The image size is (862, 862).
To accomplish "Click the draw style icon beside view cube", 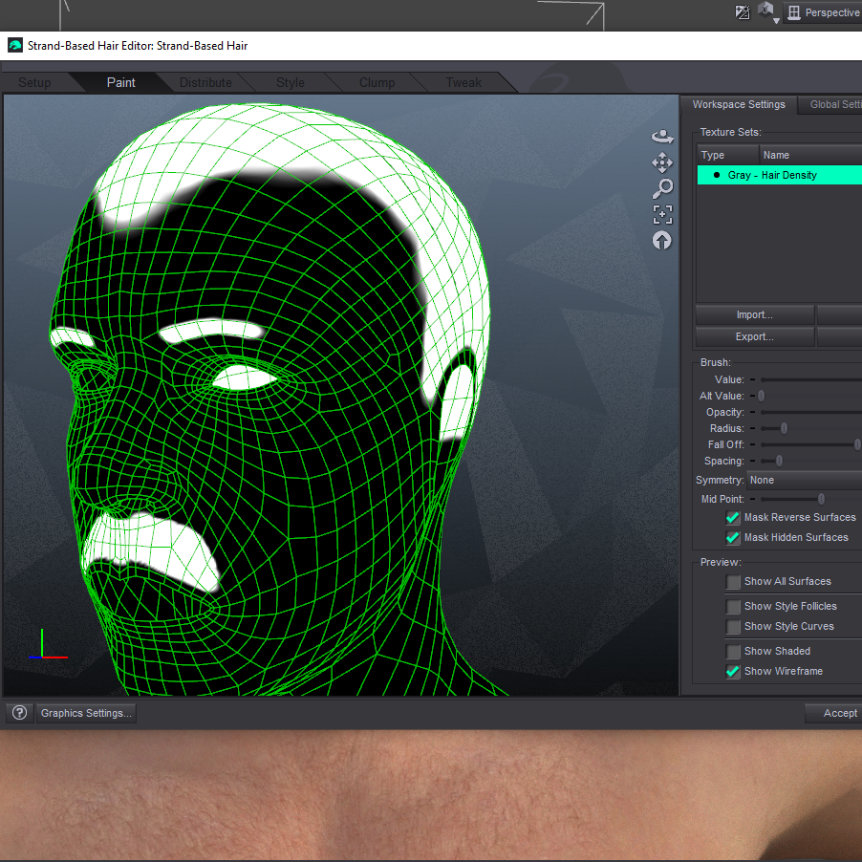I will [742, 13].
